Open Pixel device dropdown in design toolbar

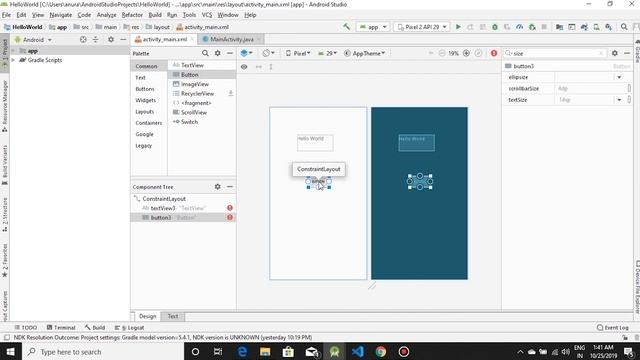pyautogui.click(x=298, y=53)
